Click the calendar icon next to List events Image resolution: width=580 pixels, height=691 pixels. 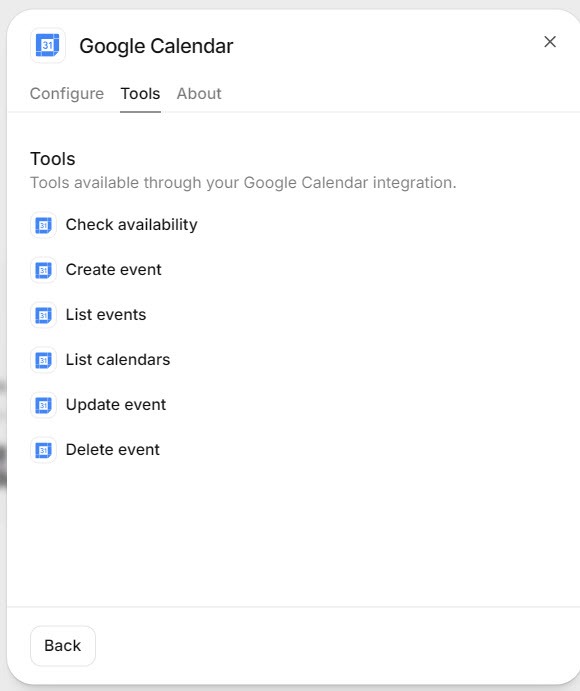[43, 315]
